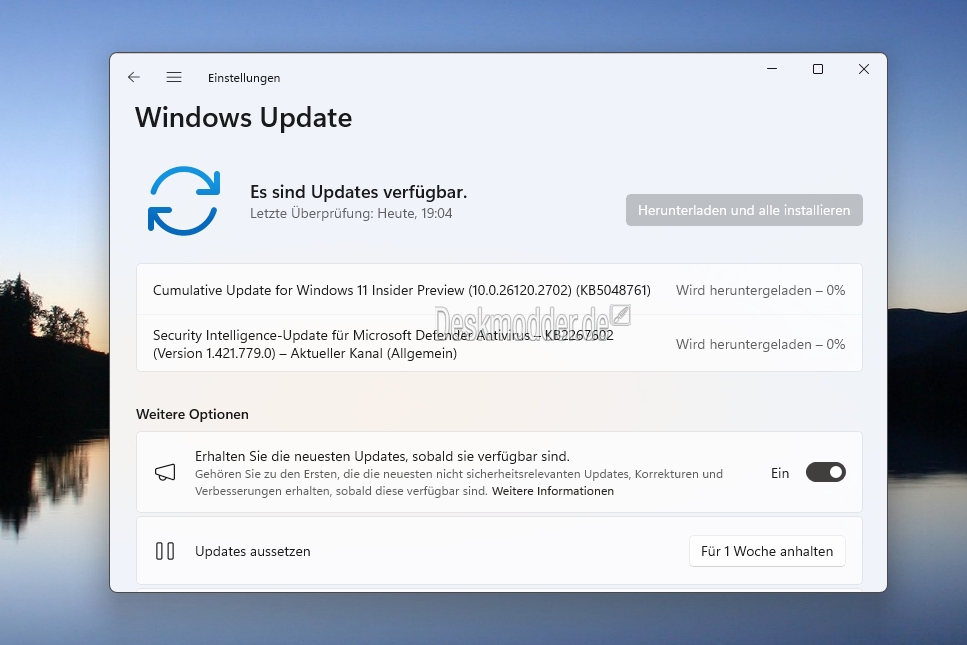Go back with the arrow icon

[134, 77]
